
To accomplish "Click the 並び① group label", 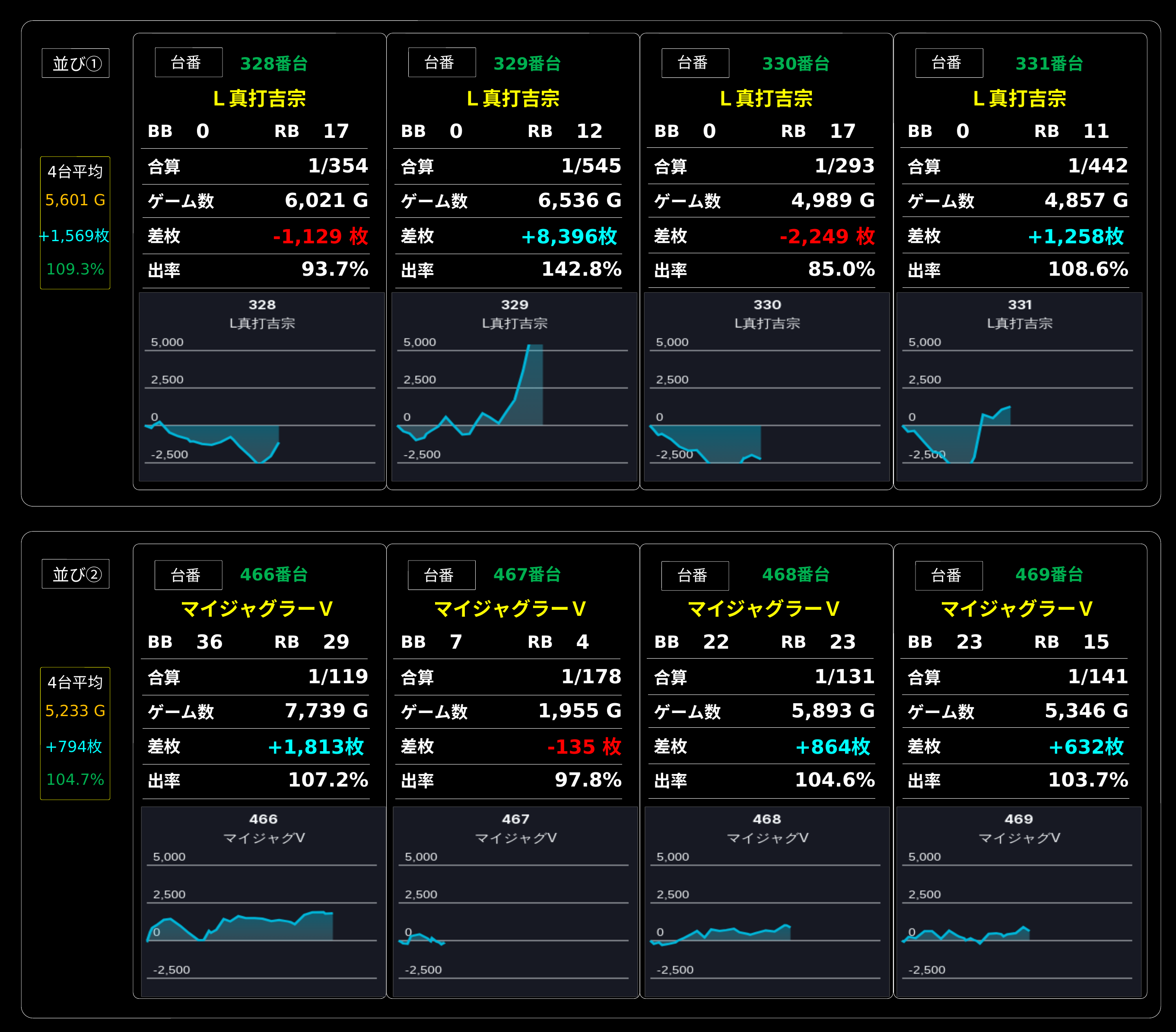I will coord(75,64).
